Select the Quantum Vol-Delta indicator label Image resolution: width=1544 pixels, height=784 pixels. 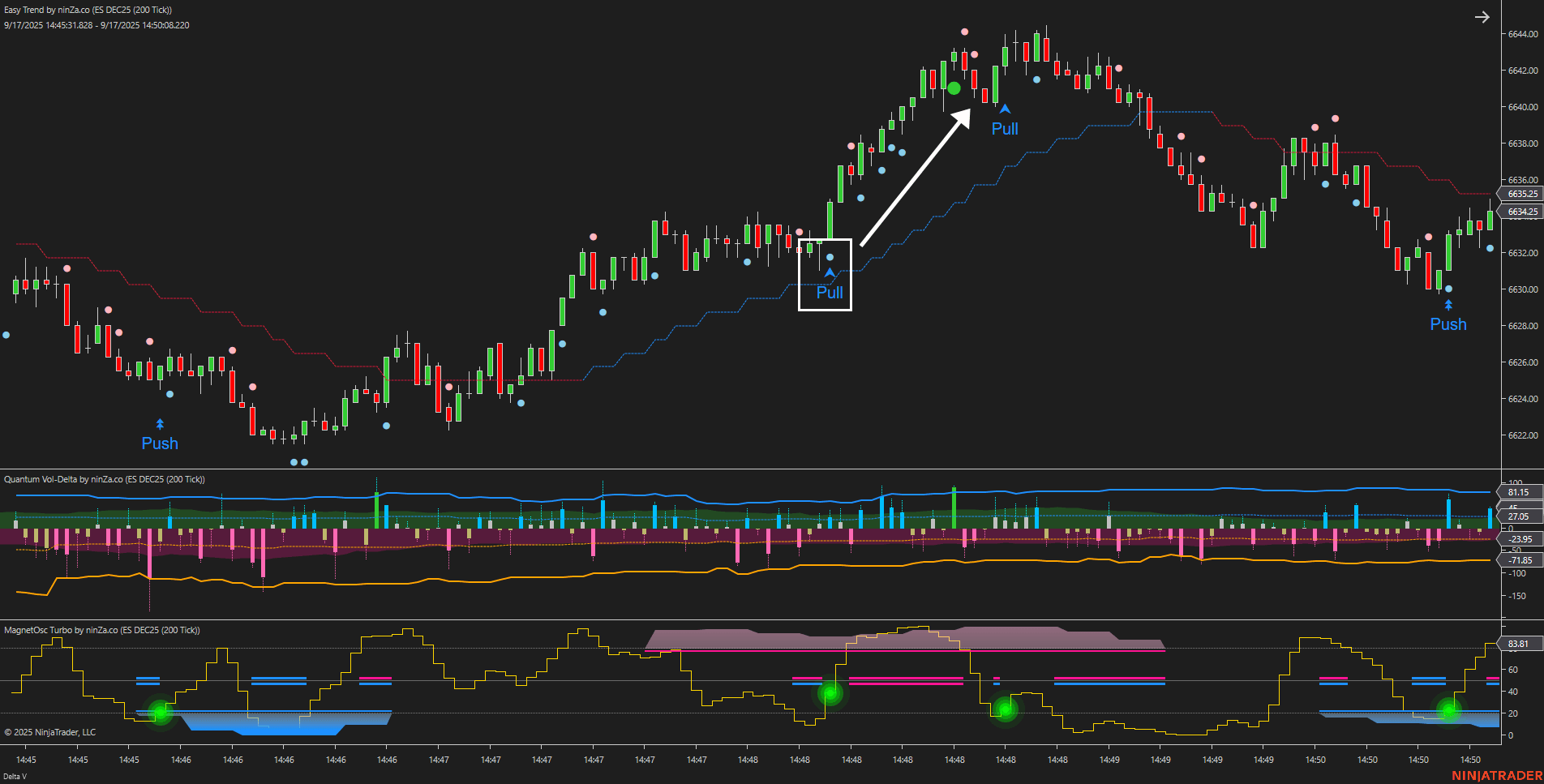(105, 479)
